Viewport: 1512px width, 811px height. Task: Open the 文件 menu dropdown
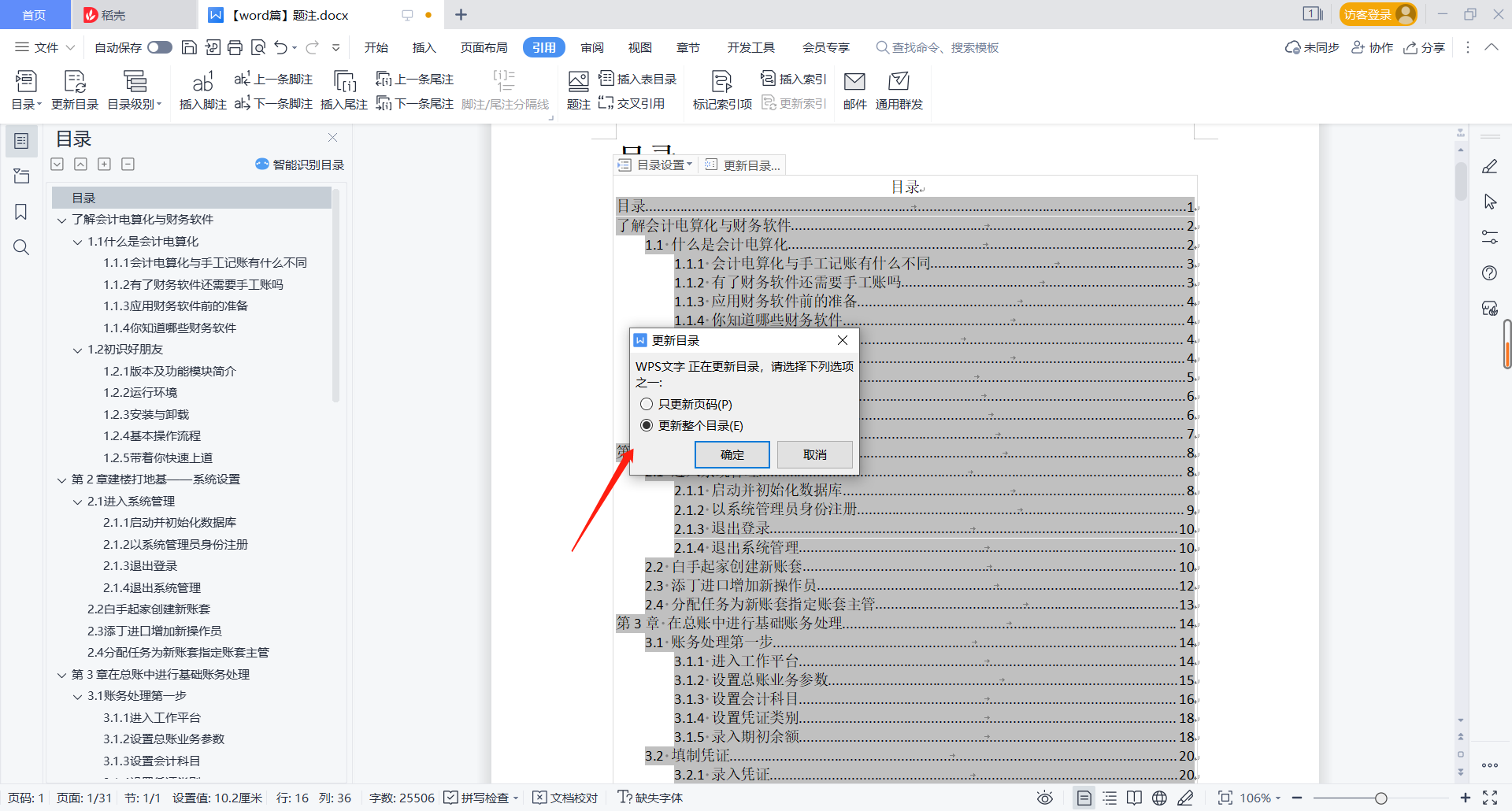pyautogui.click(x=45, y=47)
